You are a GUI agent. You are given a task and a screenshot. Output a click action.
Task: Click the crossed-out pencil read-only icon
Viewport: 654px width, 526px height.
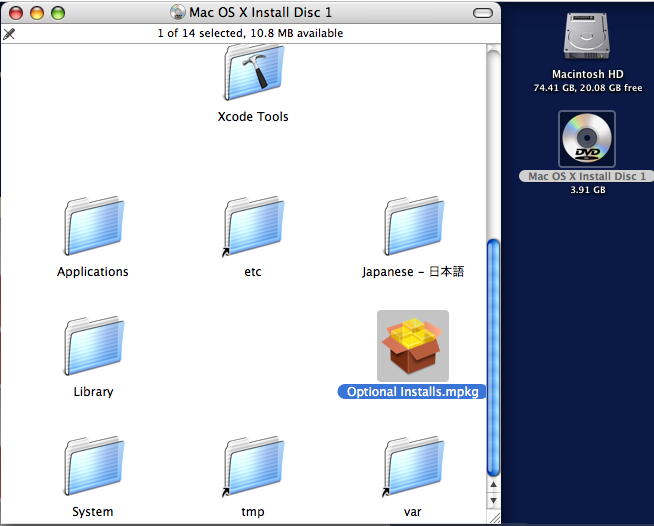(9, 34)
